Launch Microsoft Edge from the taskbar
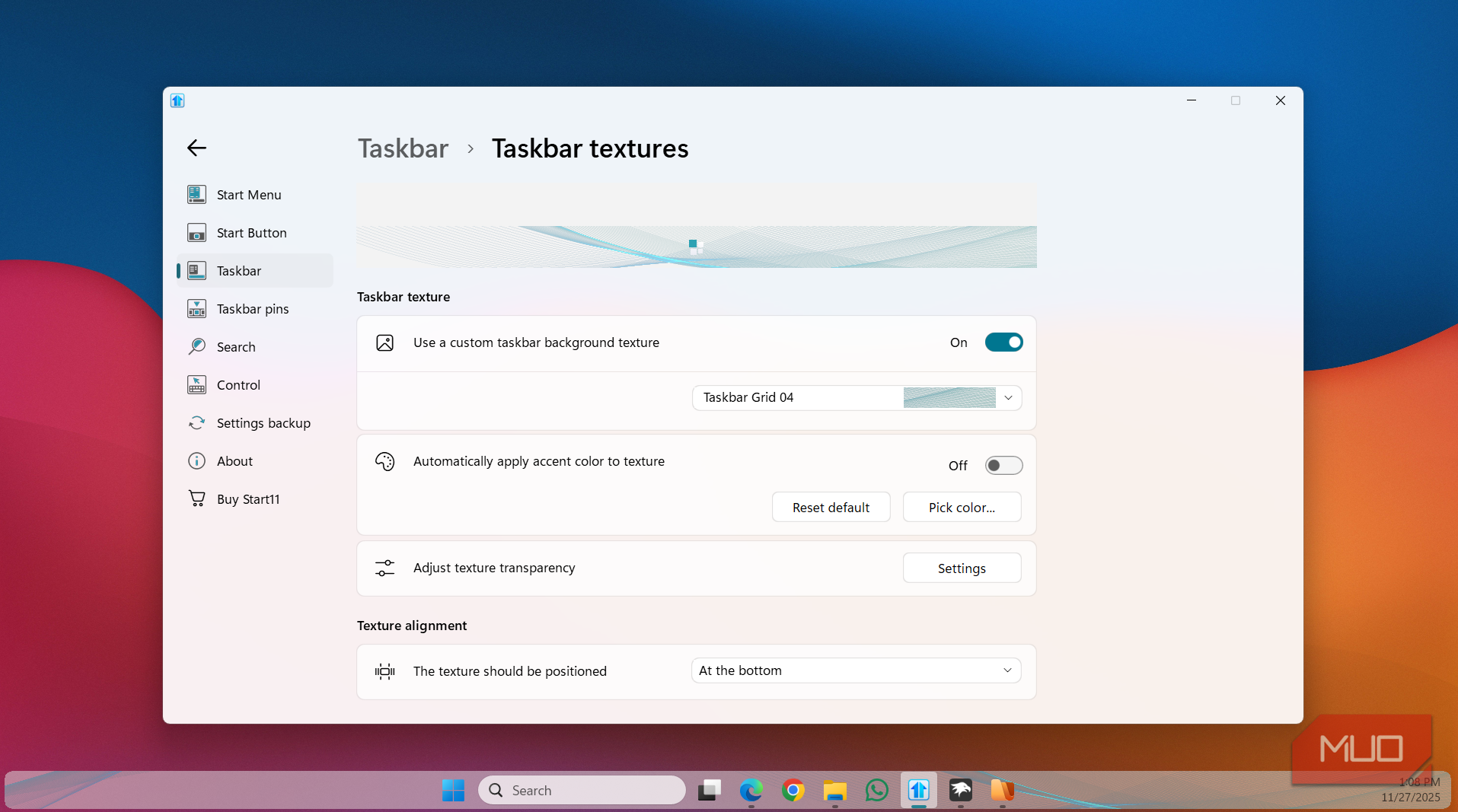 [751, 791]
